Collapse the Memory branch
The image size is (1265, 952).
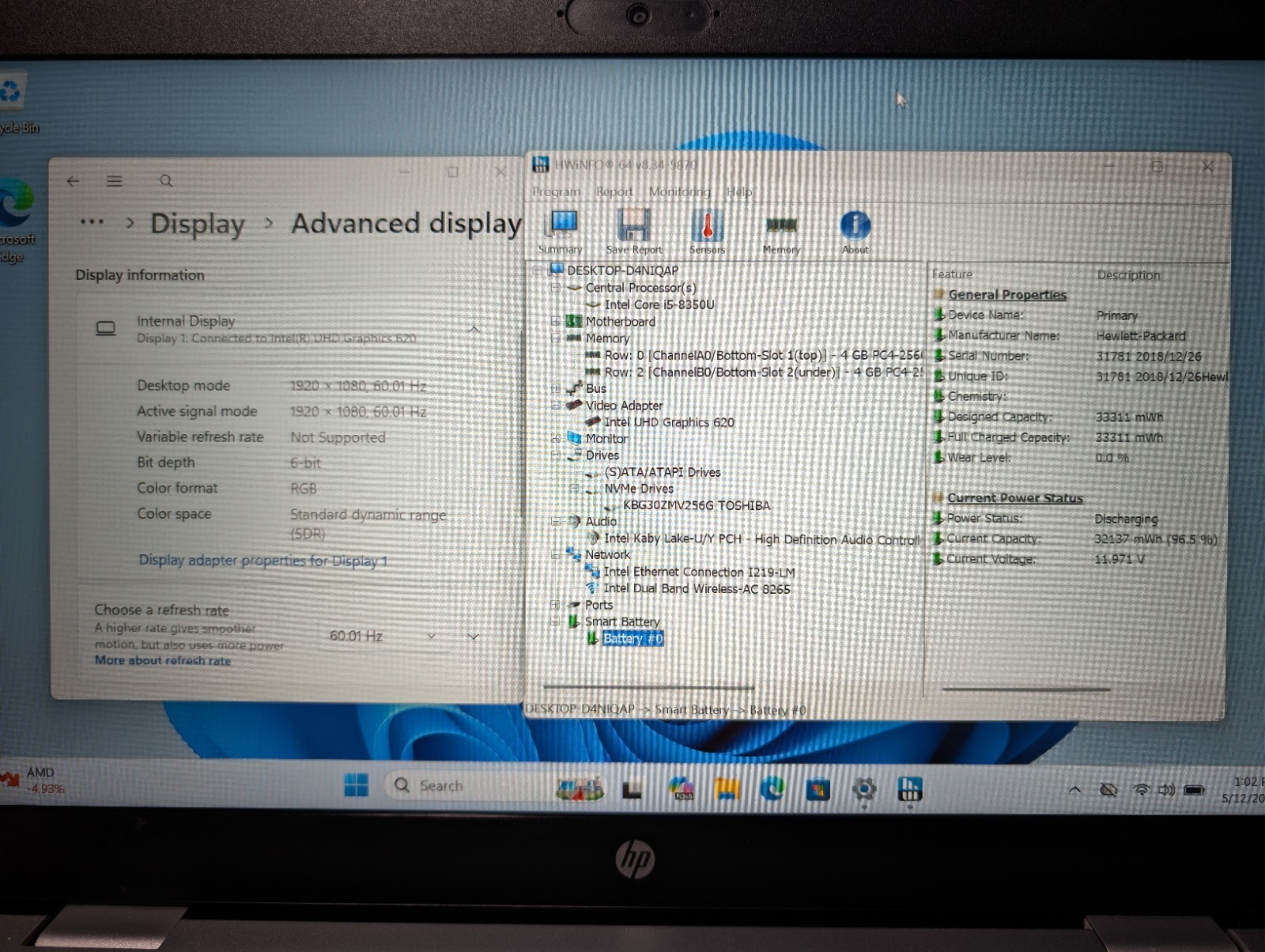pyautogui.click(x=555, y=338)
